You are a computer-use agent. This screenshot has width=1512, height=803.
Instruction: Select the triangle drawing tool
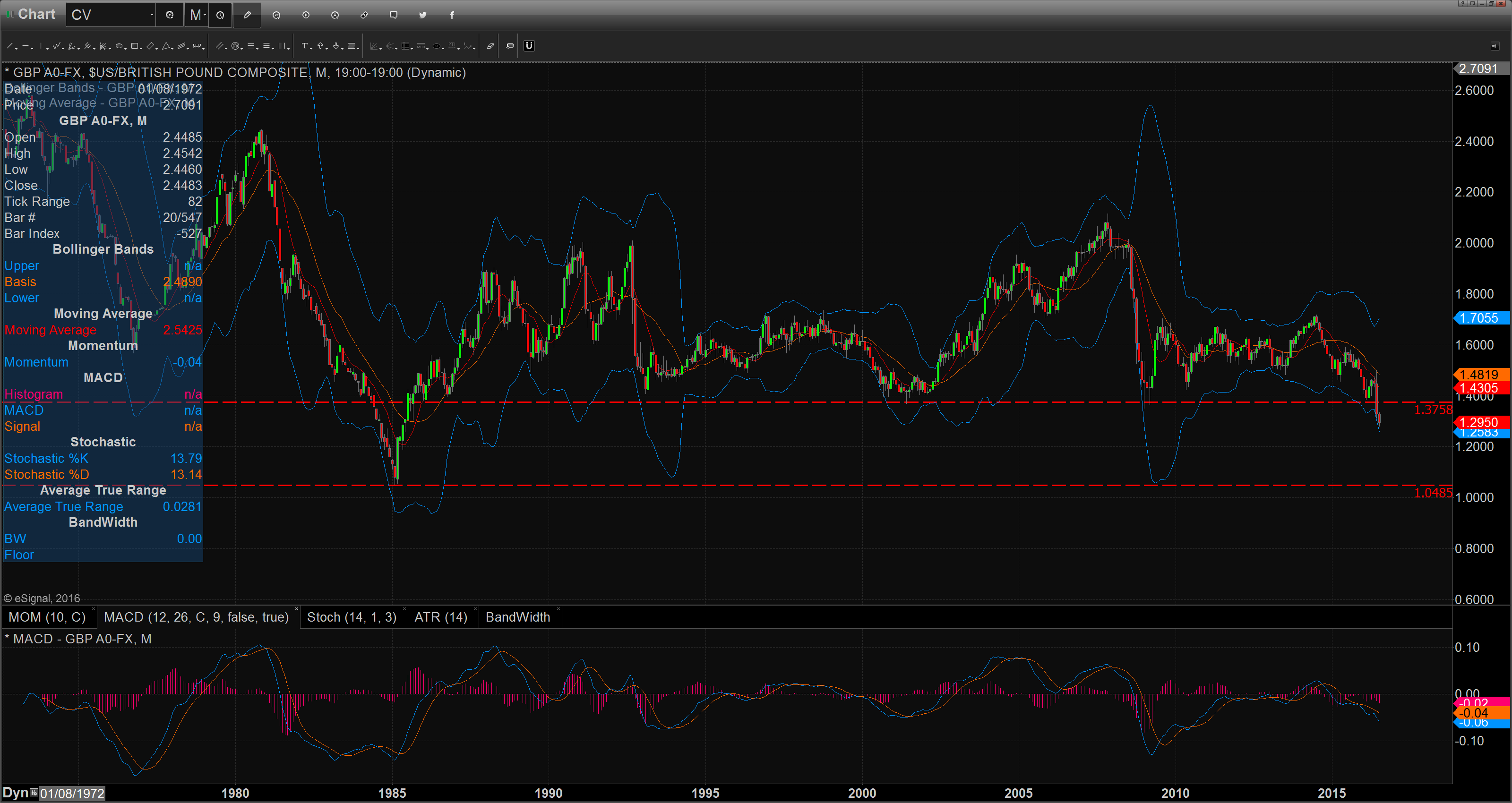165,46
